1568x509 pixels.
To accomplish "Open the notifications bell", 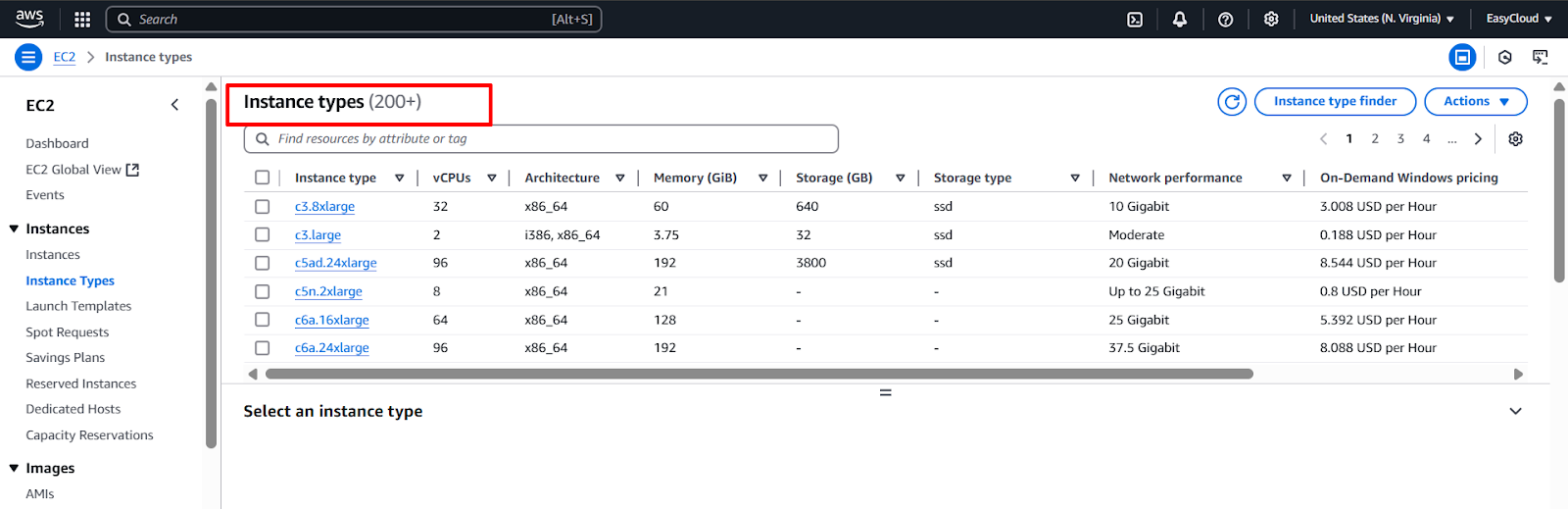I will pos(1180,19).
